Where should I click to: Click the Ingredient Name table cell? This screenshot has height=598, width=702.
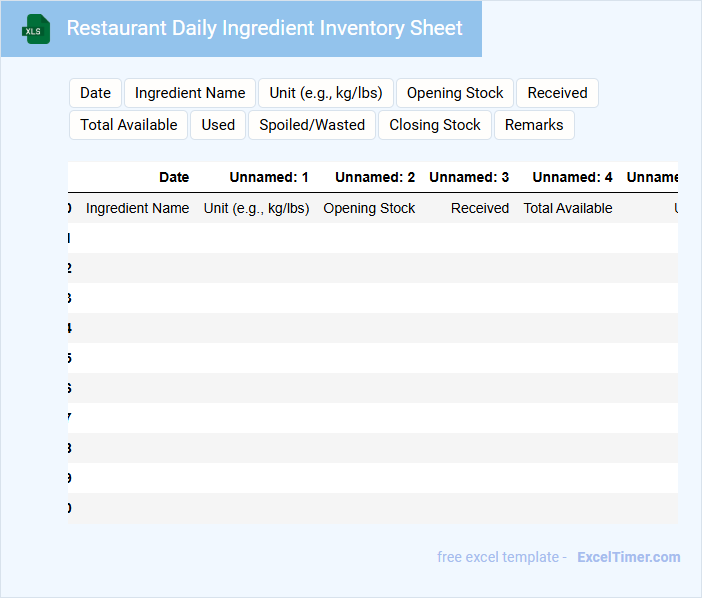tap(137, 208)
